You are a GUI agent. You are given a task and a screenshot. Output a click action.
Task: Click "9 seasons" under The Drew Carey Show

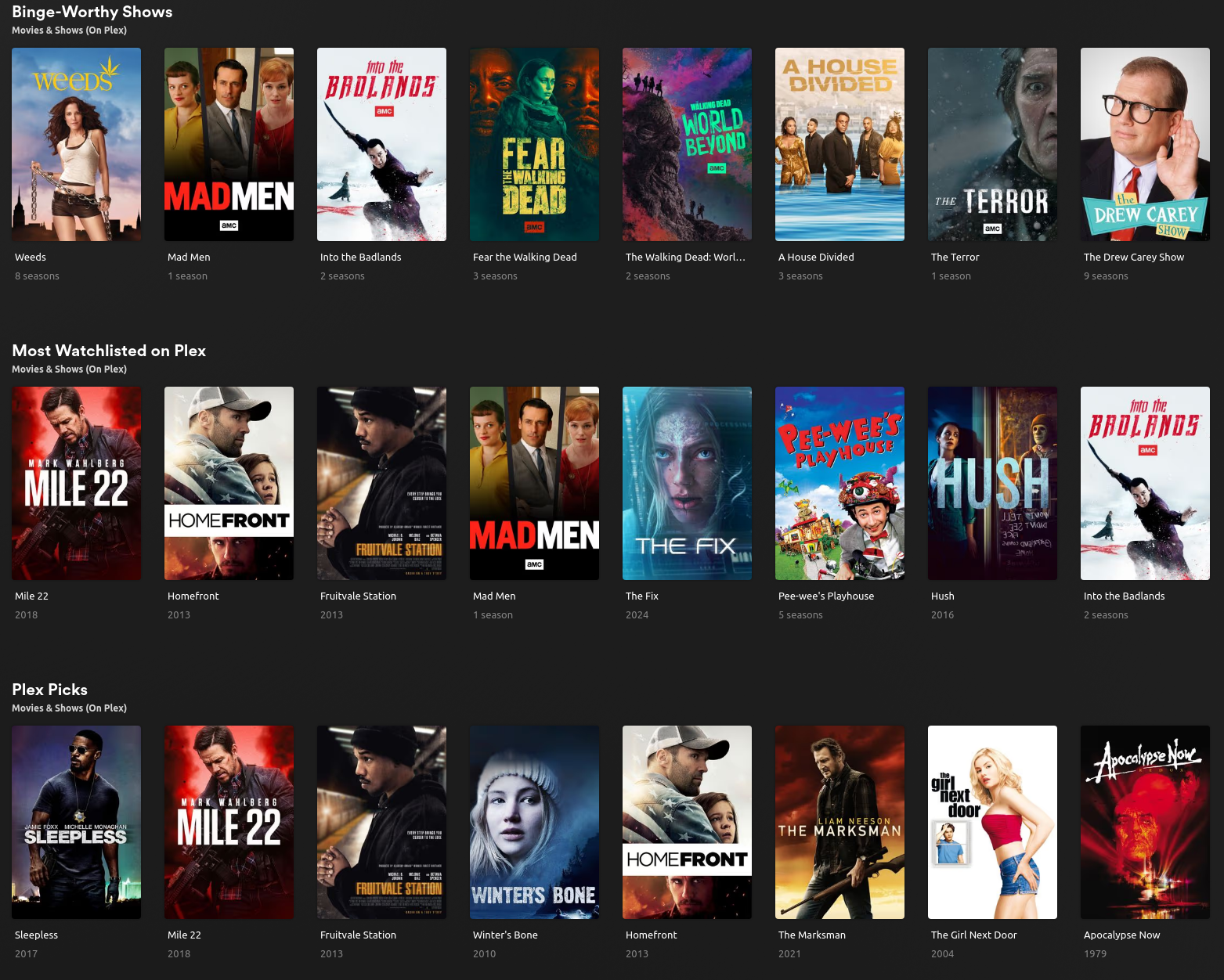(1106, 276)
